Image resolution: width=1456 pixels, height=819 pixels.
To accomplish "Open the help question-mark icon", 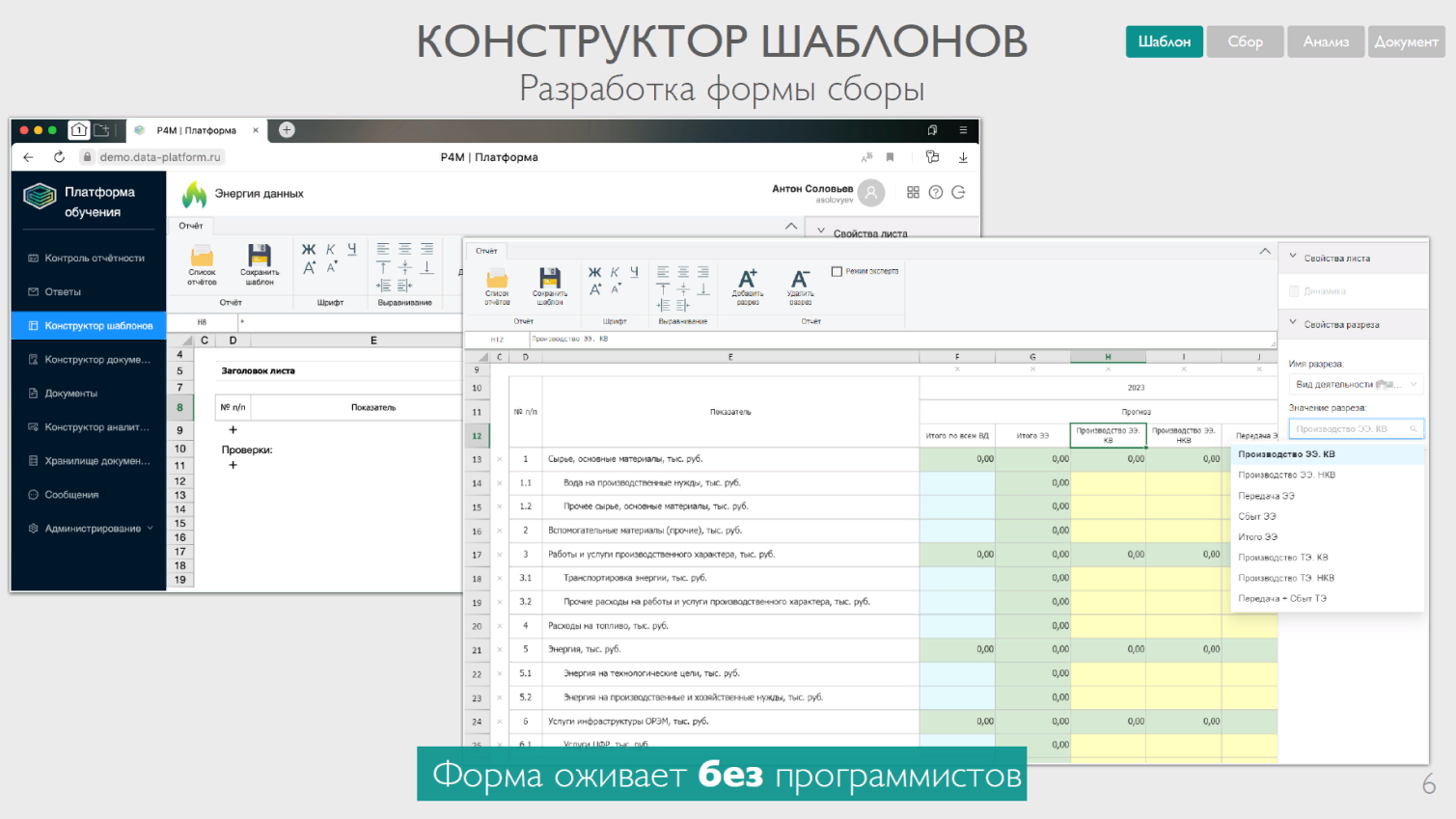I will (x=936, y=192).
